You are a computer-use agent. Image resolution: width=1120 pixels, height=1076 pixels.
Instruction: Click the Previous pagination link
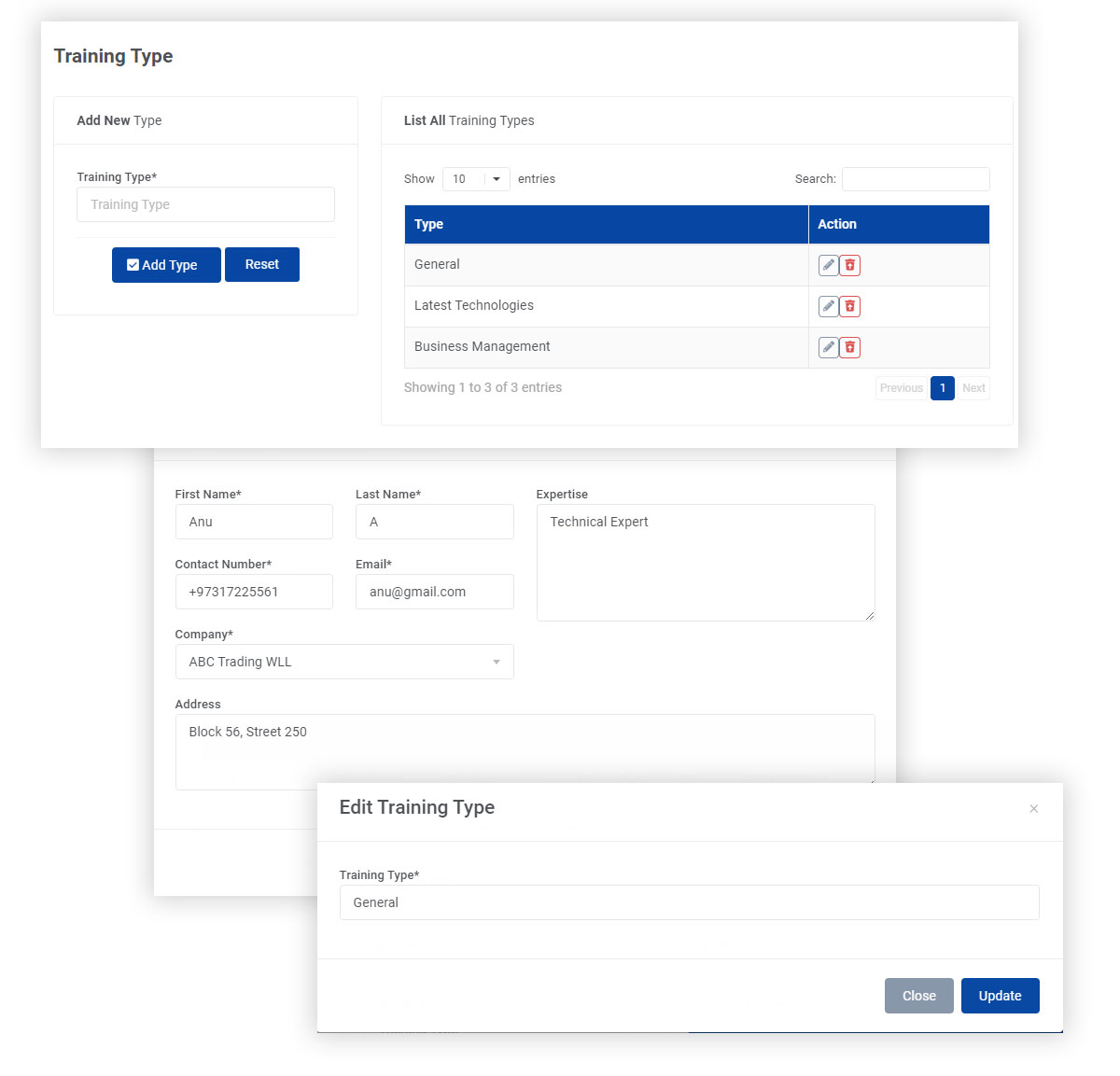[901, 388]
